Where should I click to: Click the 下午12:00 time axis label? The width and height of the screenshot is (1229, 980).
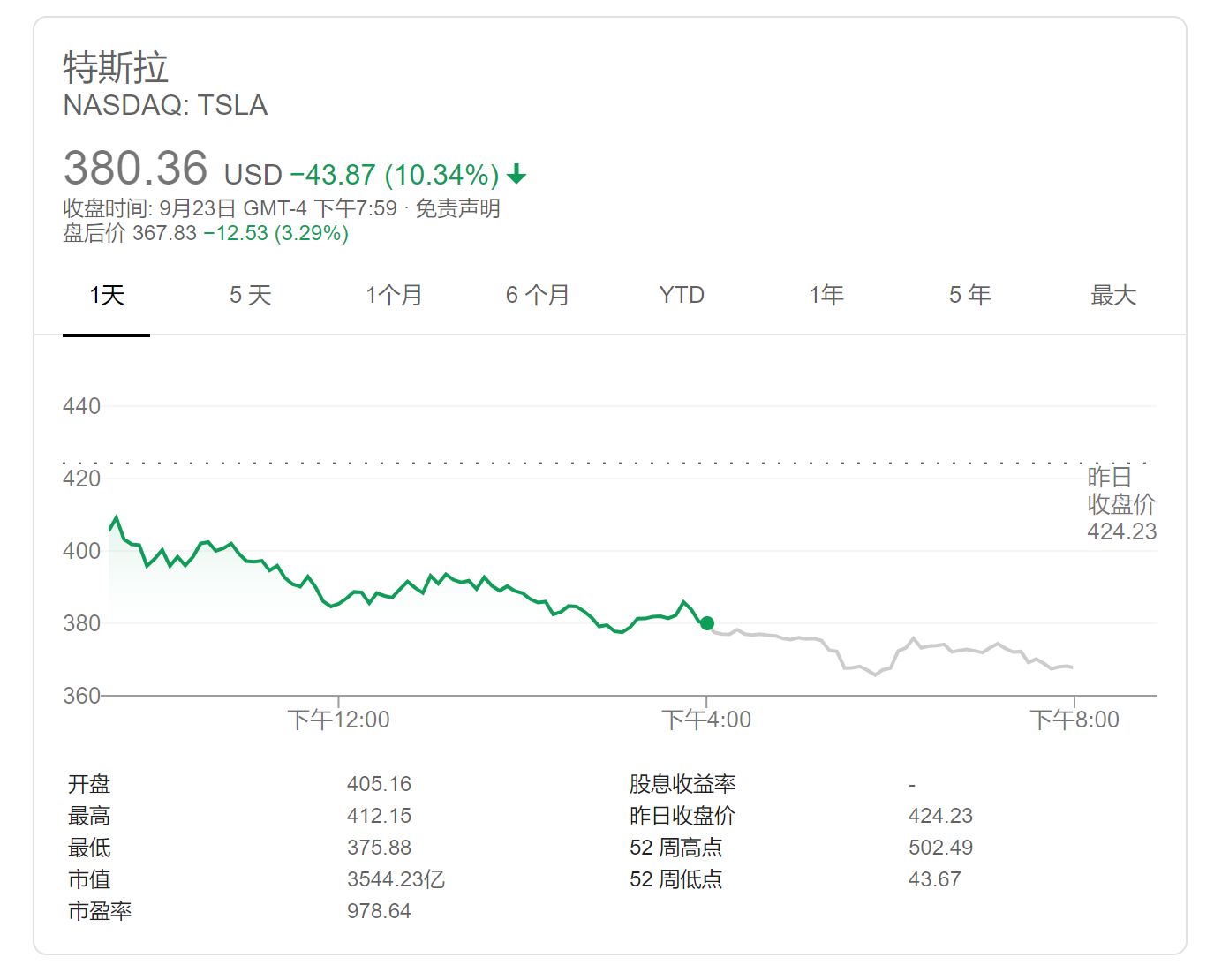coord(339,720)
